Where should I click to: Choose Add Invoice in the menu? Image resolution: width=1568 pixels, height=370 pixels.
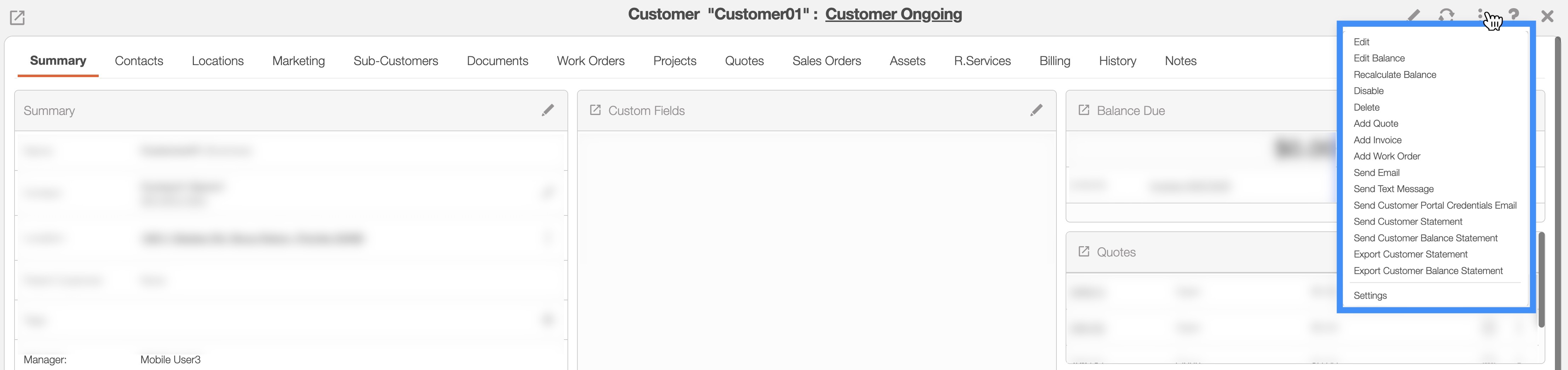pos(1377,140)
